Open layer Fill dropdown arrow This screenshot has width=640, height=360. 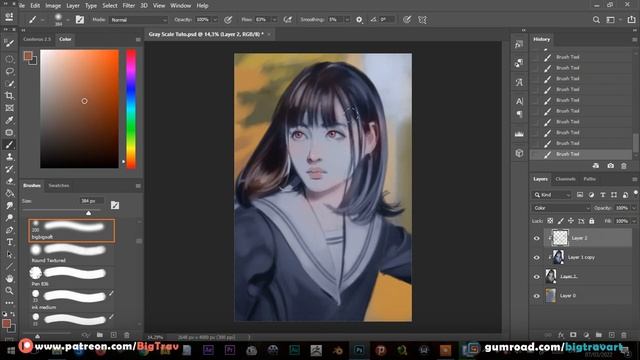click(x=633, y=221)
